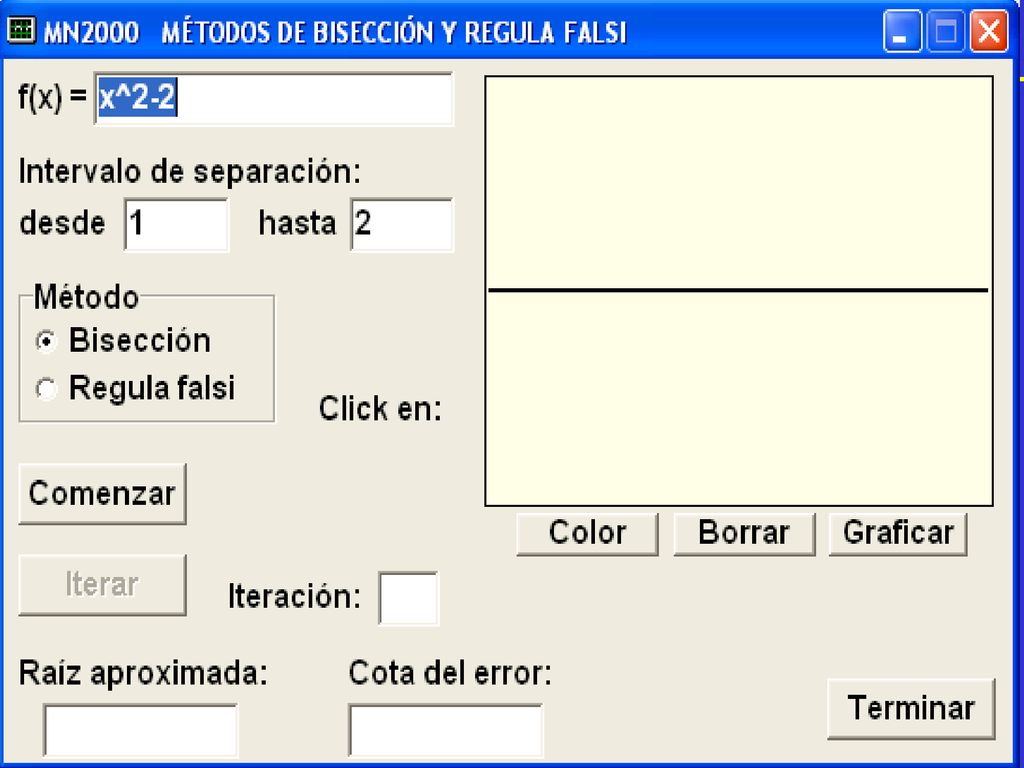
Task: Plot the function with Graficar button
Action: pos(898,533)
